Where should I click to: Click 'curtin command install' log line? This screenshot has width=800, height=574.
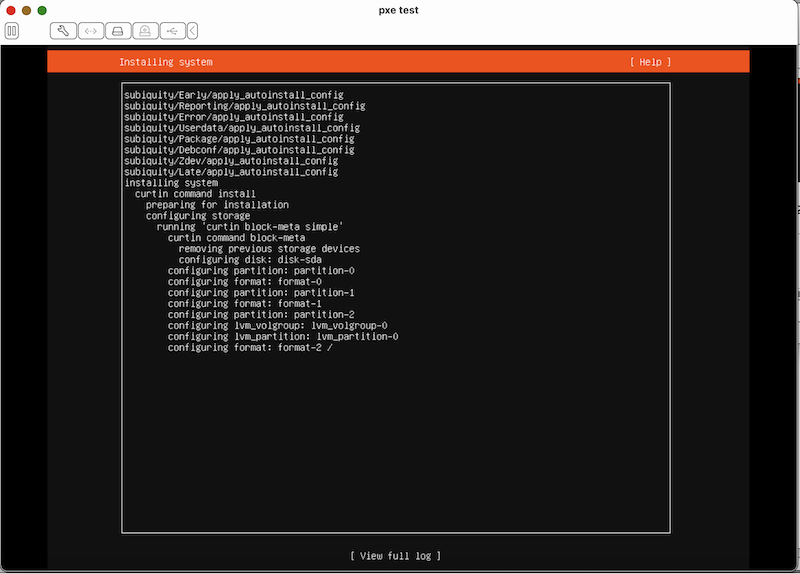point(195,194)
